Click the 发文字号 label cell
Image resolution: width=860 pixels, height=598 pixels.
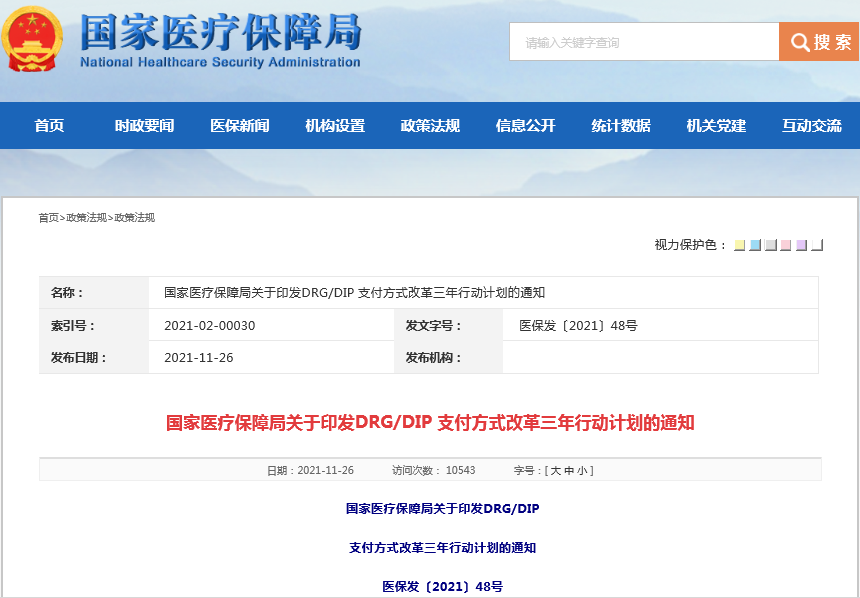(x=448, y=325)
